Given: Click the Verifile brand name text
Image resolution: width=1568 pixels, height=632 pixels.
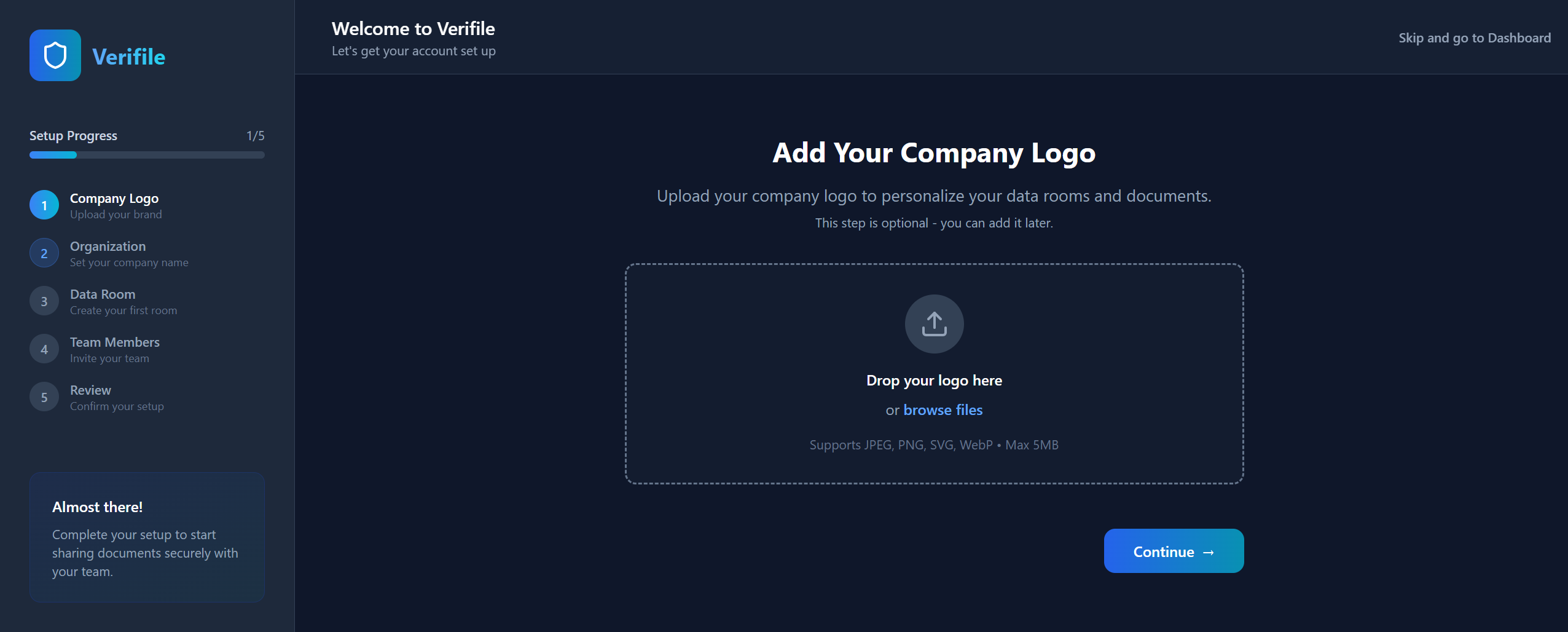Looking at the screenshot, I should (128, 57).
